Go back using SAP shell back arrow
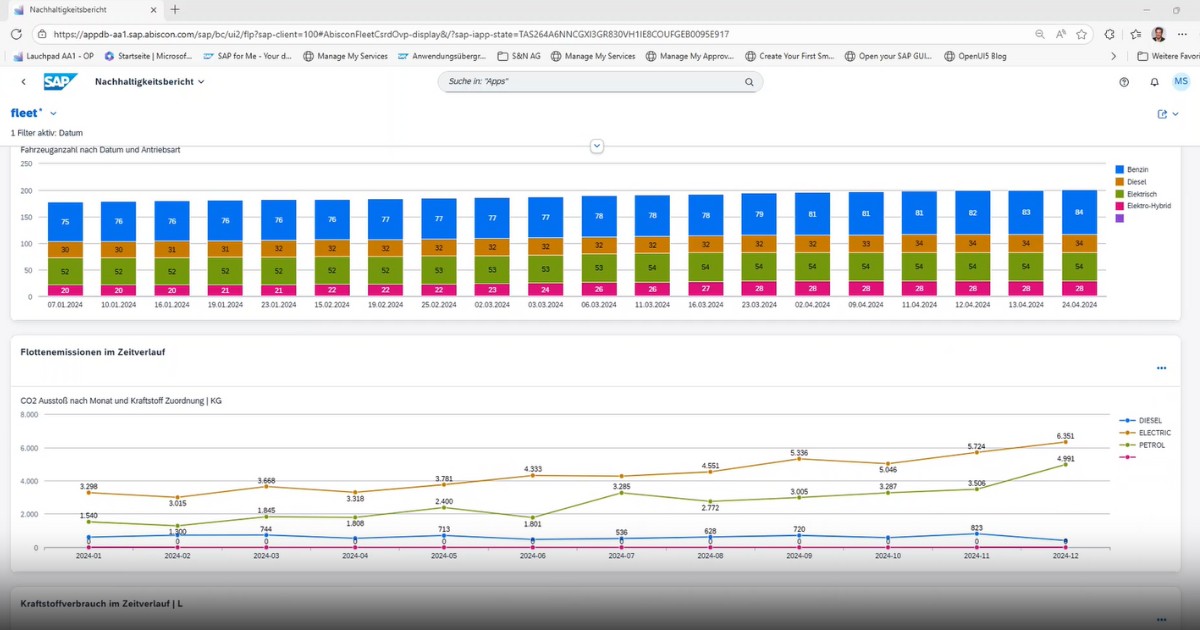The height and width of the screenshot is (630, 1200). [24, 82]
